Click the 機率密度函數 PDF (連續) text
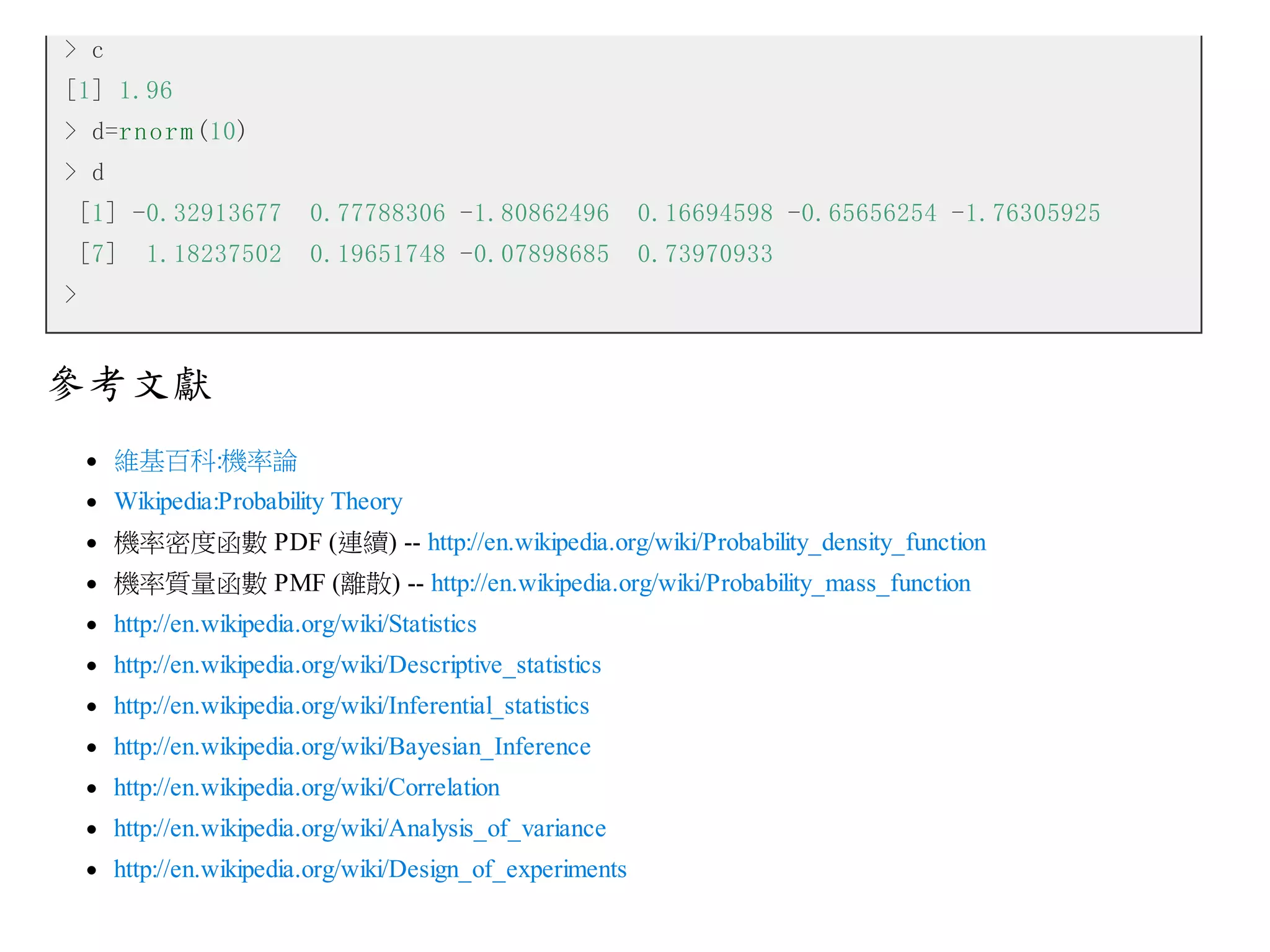Screen dimensions: 1270x952 (255, 542)
